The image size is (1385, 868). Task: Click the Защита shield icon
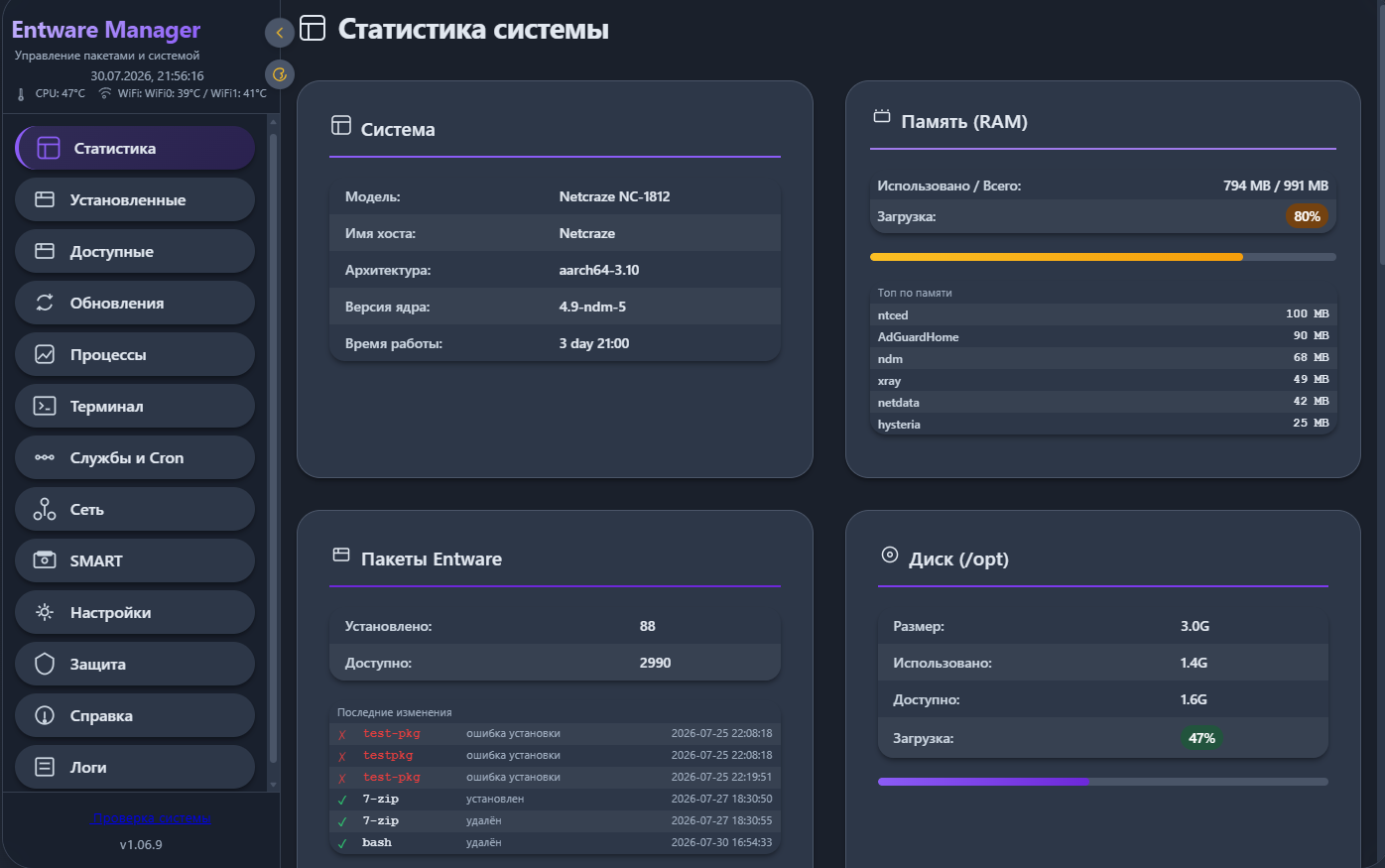tap(45, 664)
